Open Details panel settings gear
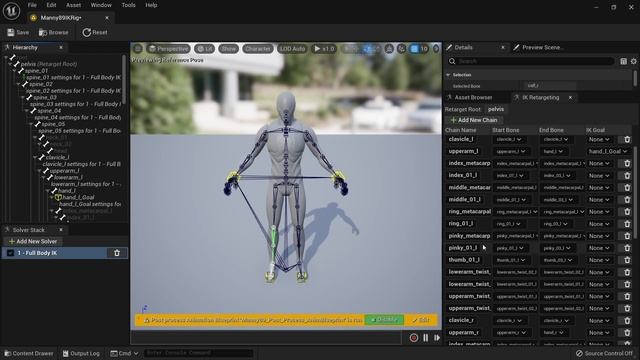The width and height of the screenshot is (640, 360). coord(633,61)
